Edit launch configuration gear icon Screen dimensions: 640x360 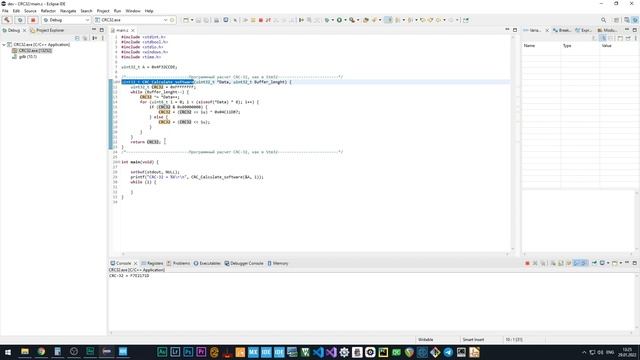click(172, 20)
